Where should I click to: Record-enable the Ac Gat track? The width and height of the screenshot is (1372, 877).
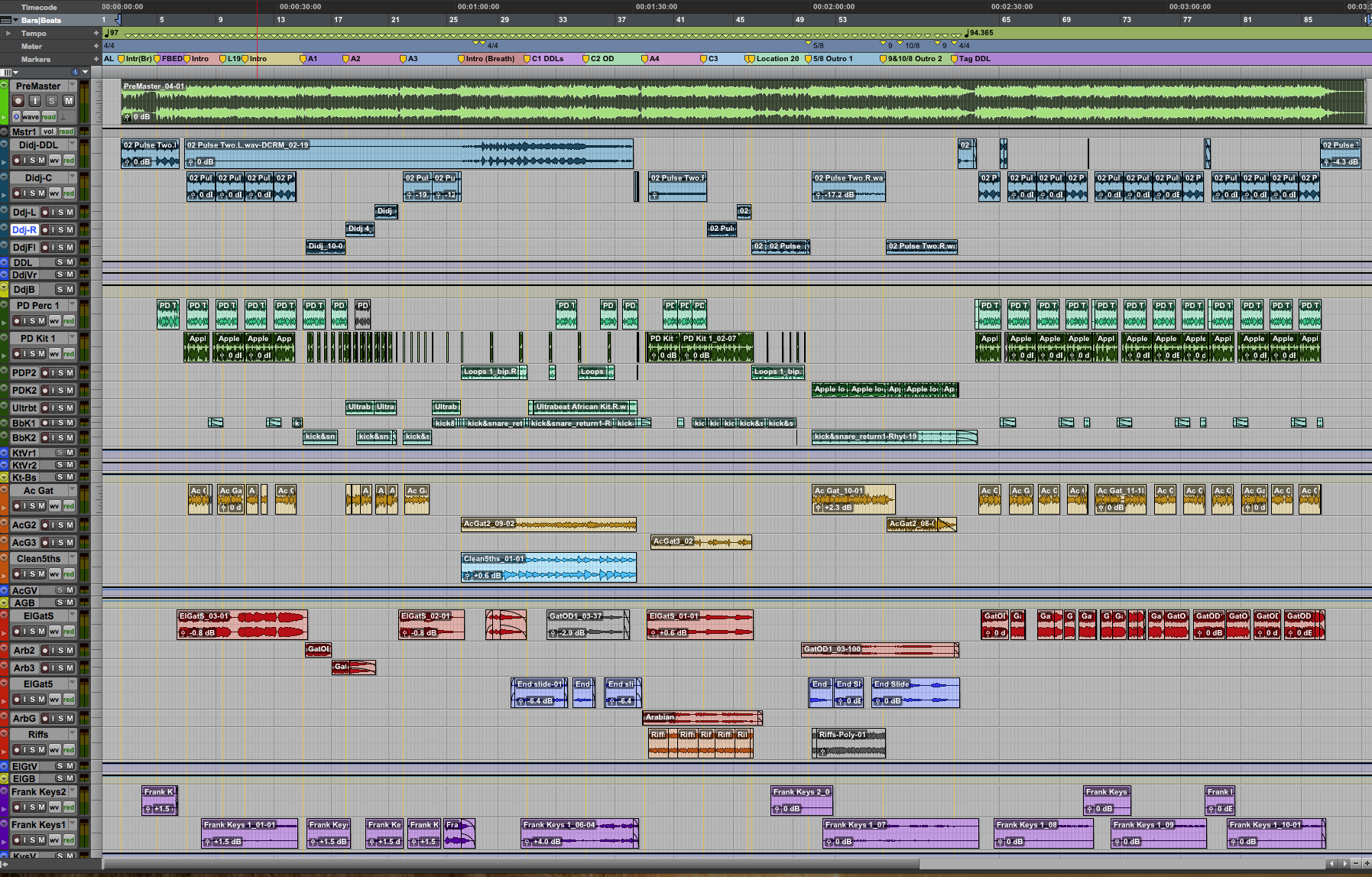click(17, 506)
